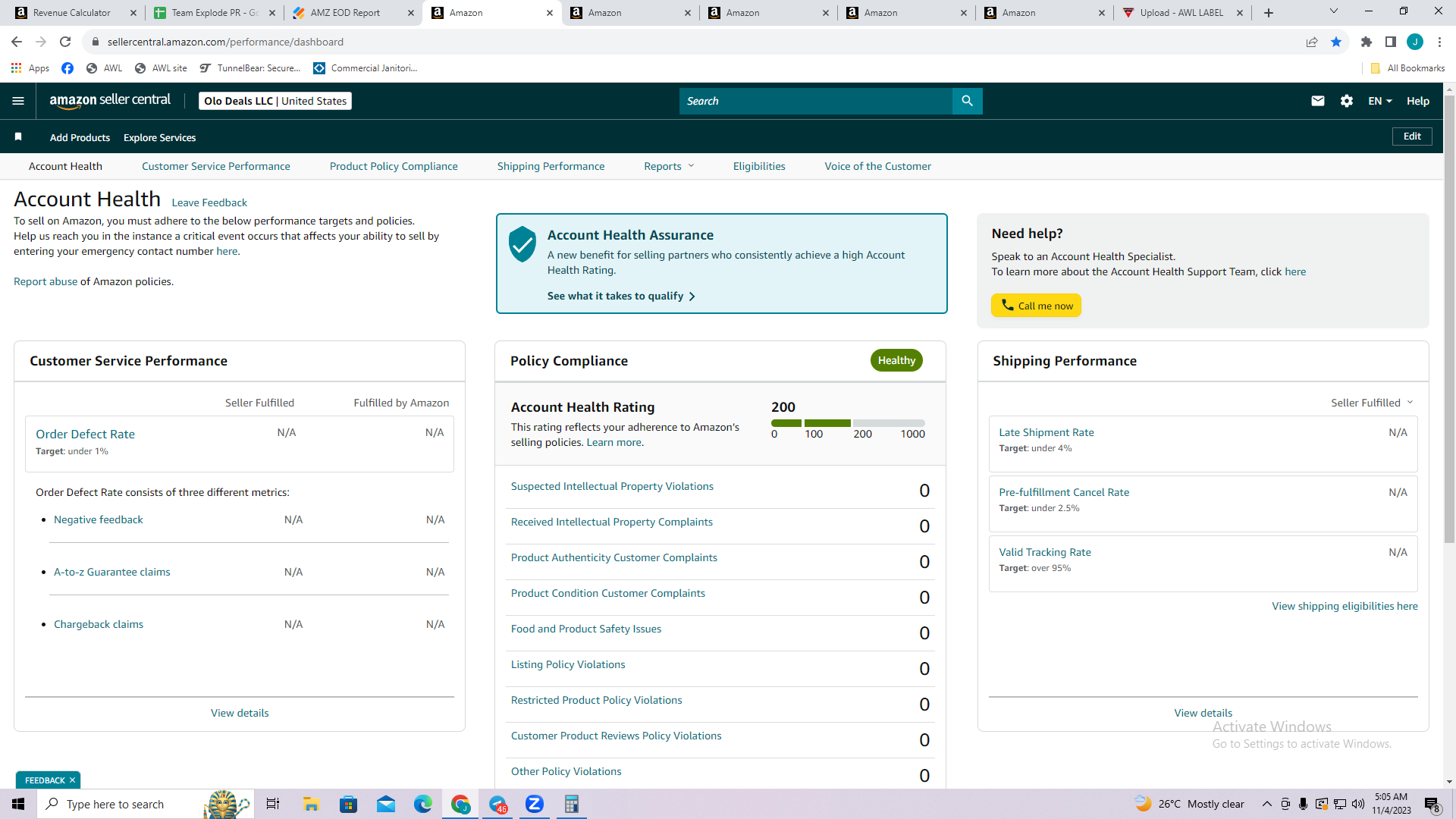Click the Account Health Rating progress bar
This screenshot has width=1456, height=819.
848,423
